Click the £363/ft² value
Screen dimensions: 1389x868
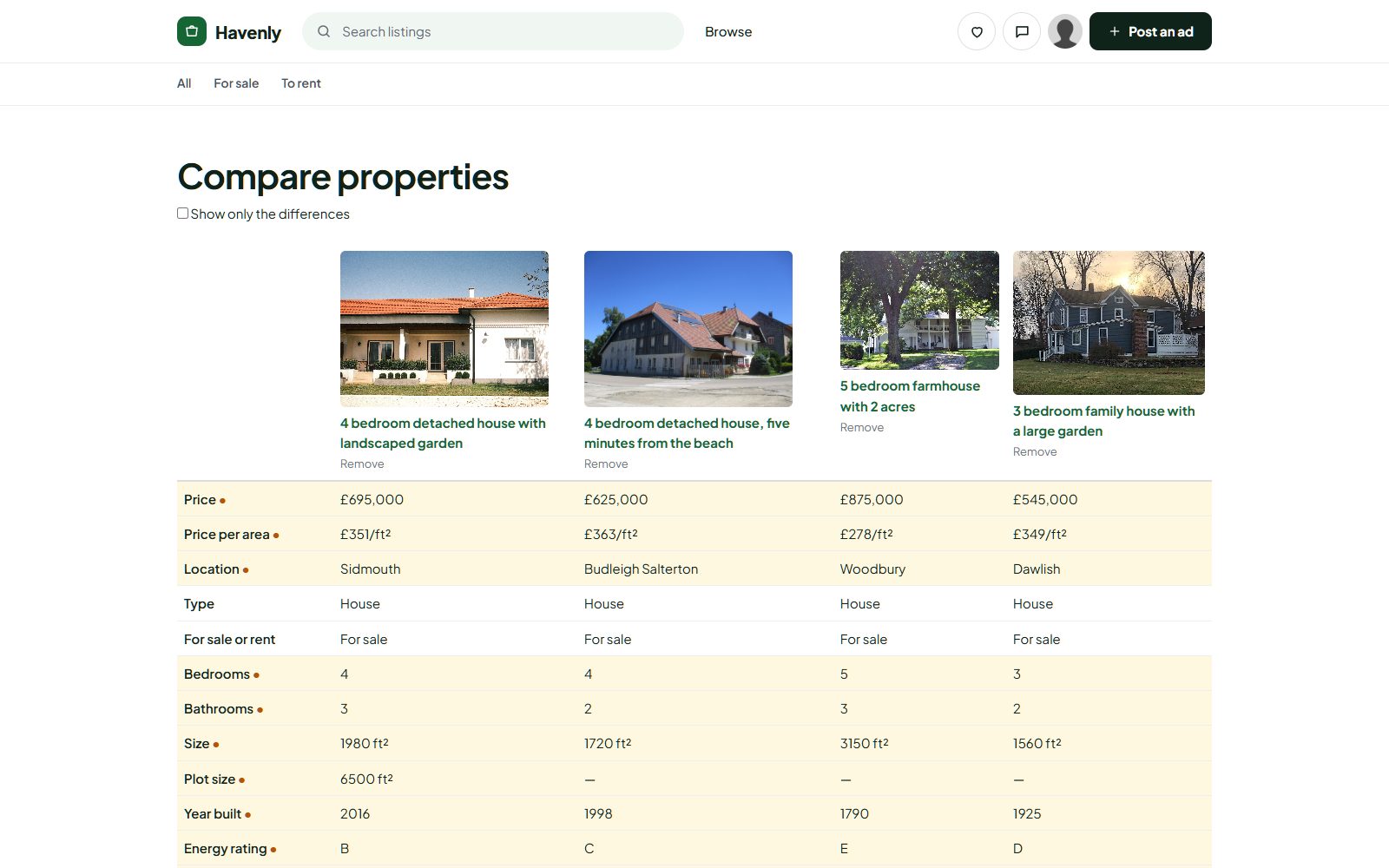[611, 534]
